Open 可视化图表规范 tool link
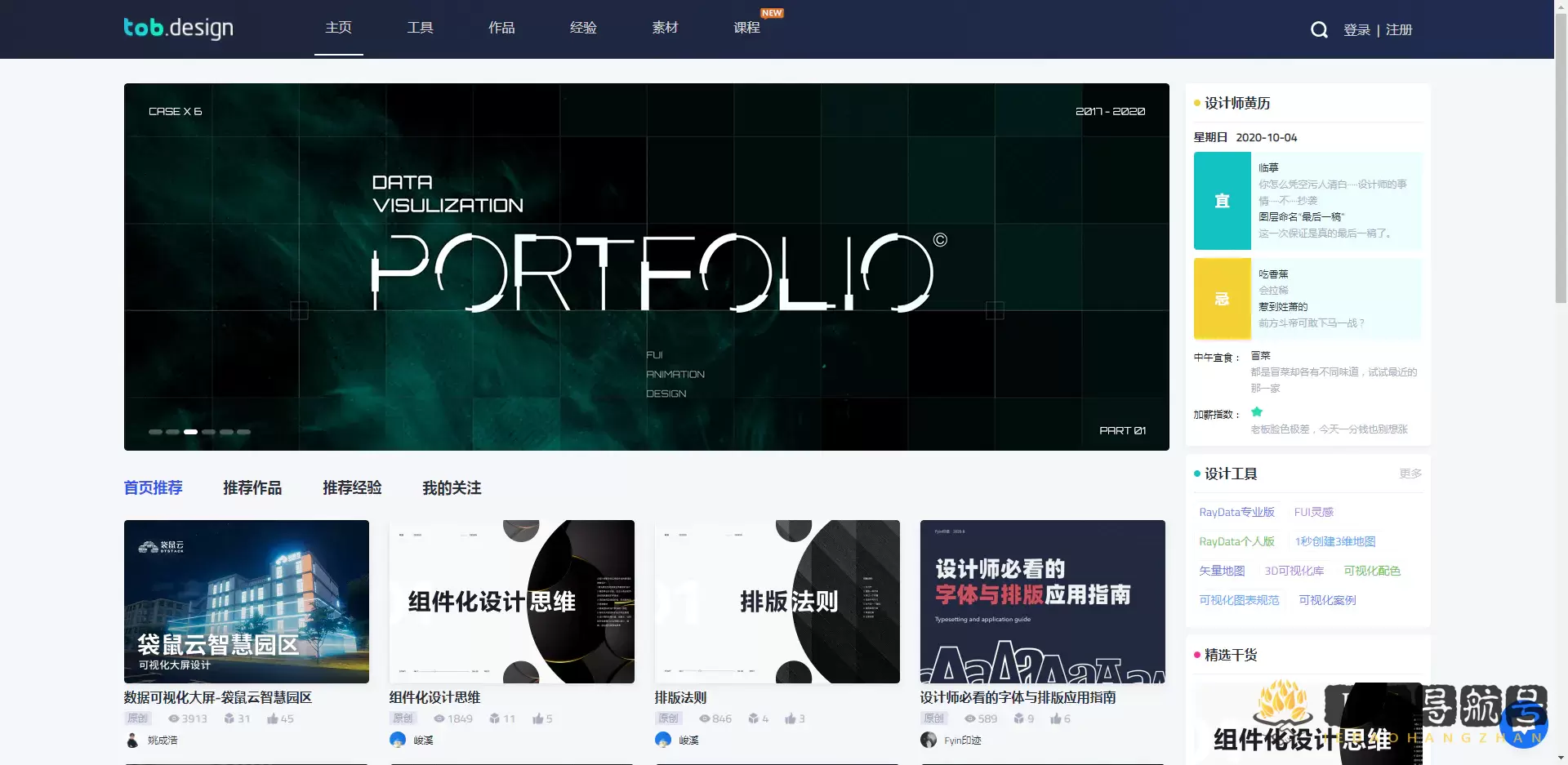 click(x=1239, y=600)
